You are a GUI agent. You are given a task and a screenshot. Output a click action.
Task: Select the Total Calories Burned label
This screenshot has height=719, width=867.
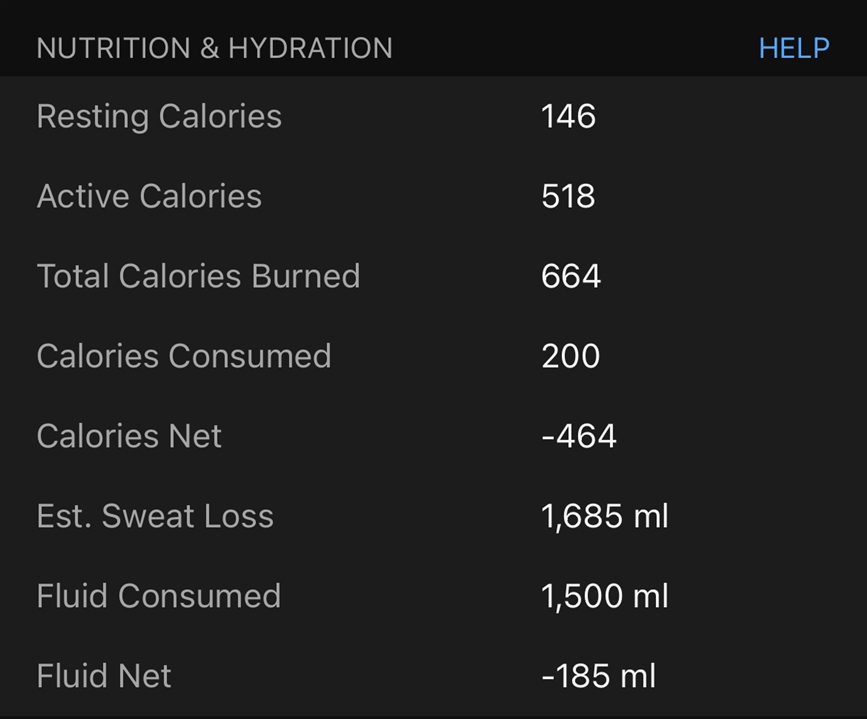point(198,276)
